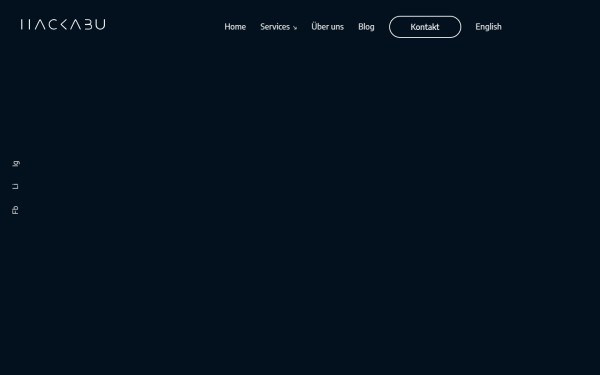Open the Ig social link
The image size is (600, 375).
pos(16,164)
